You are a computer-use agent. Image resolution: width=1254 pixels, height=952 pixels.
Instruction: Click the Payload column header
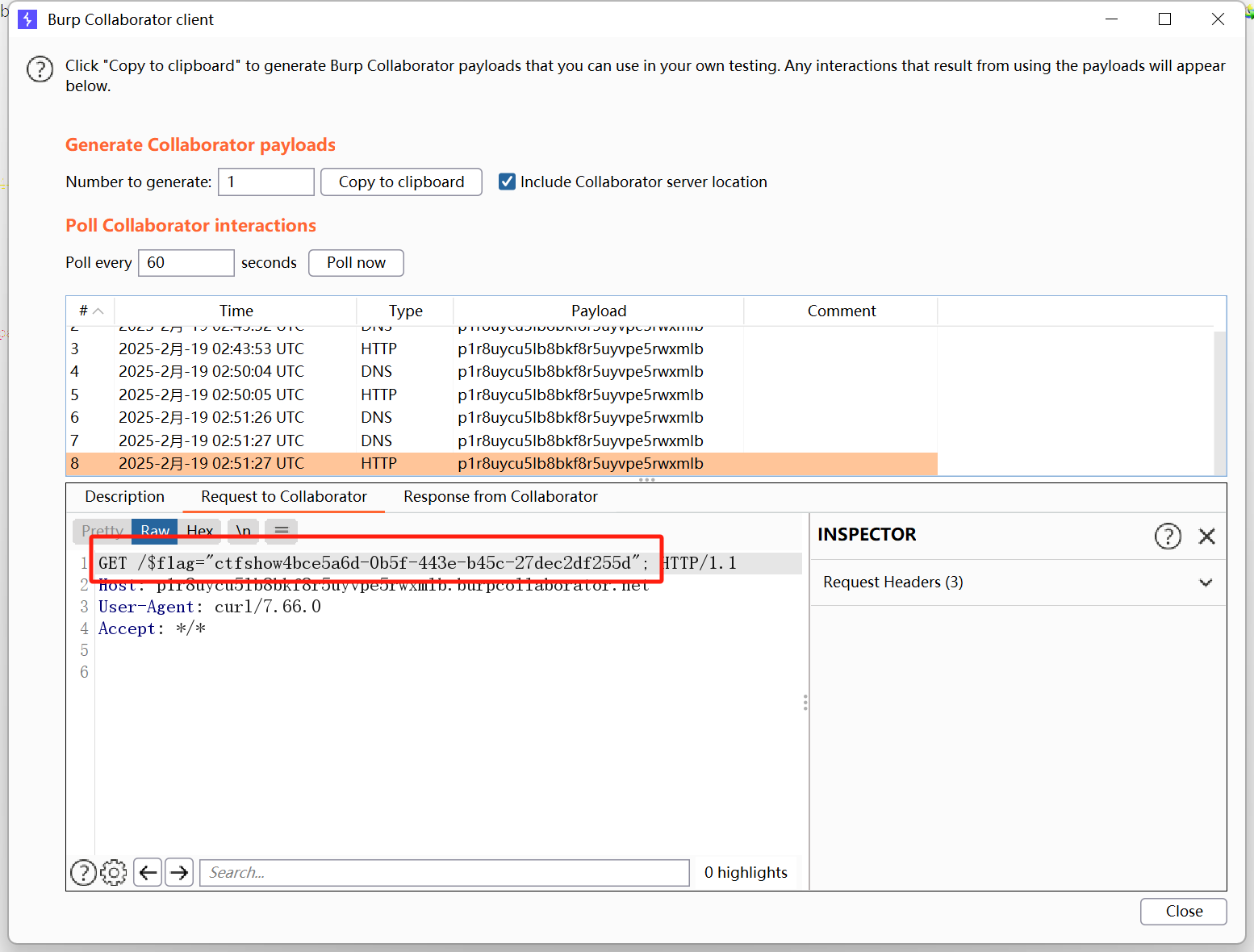tap(599, 311)
